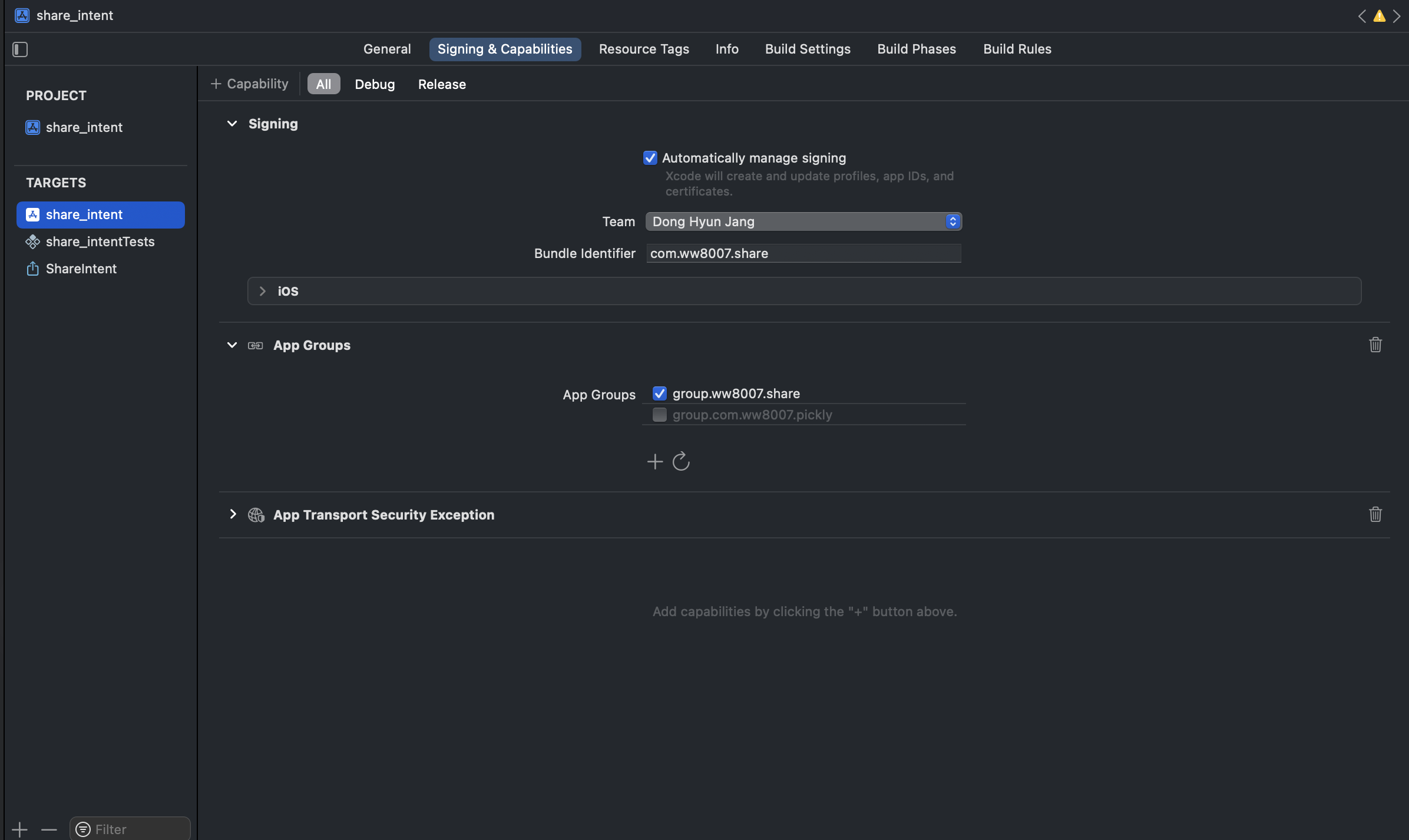Add a new app group with plus icon

tap(654, 461)
